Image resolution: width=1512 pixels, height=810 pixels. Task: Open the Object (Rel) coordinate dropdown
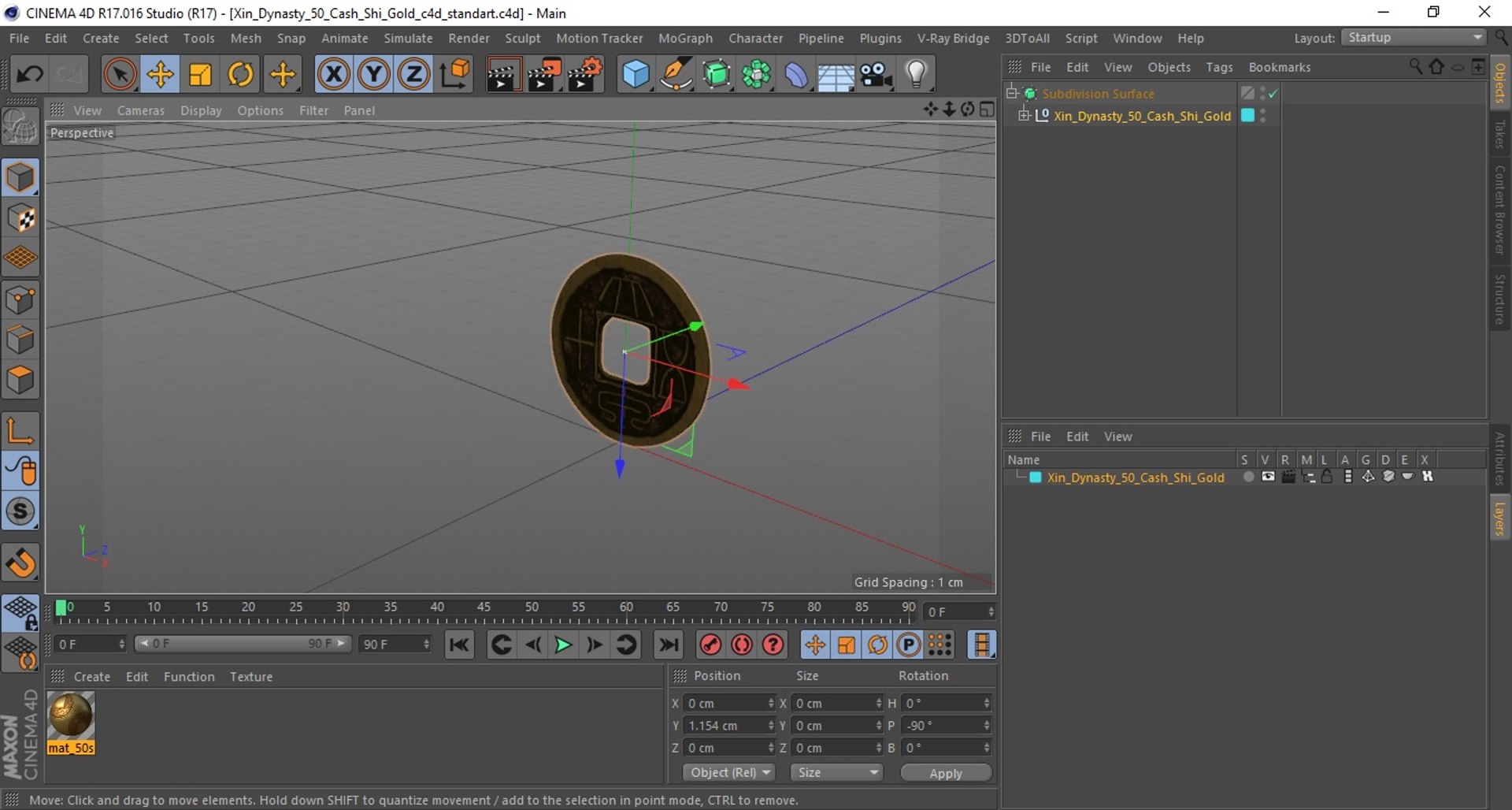[x=729, y=772]
